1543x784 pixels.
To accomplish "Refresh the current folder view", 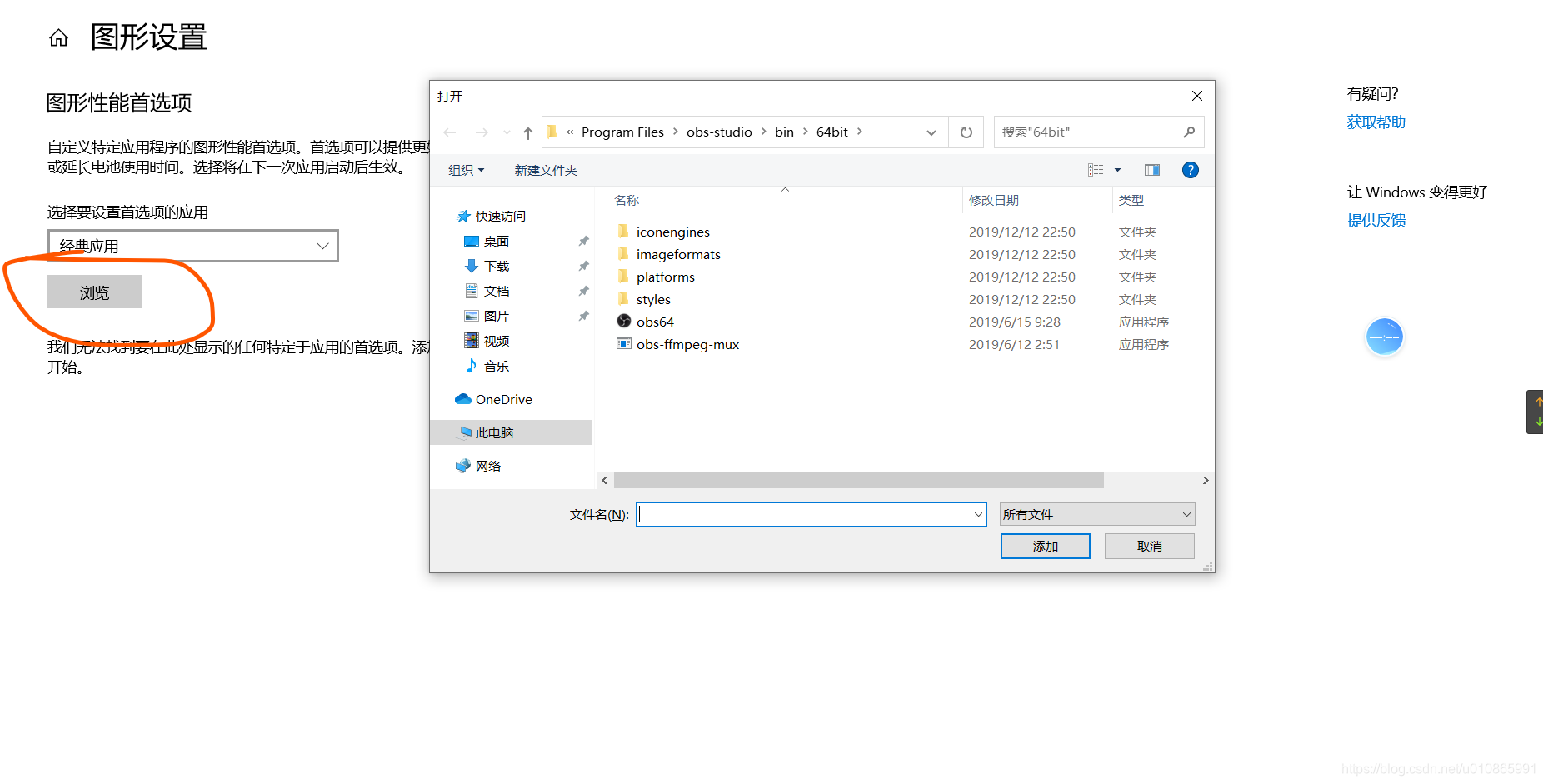I will (966, 132).
